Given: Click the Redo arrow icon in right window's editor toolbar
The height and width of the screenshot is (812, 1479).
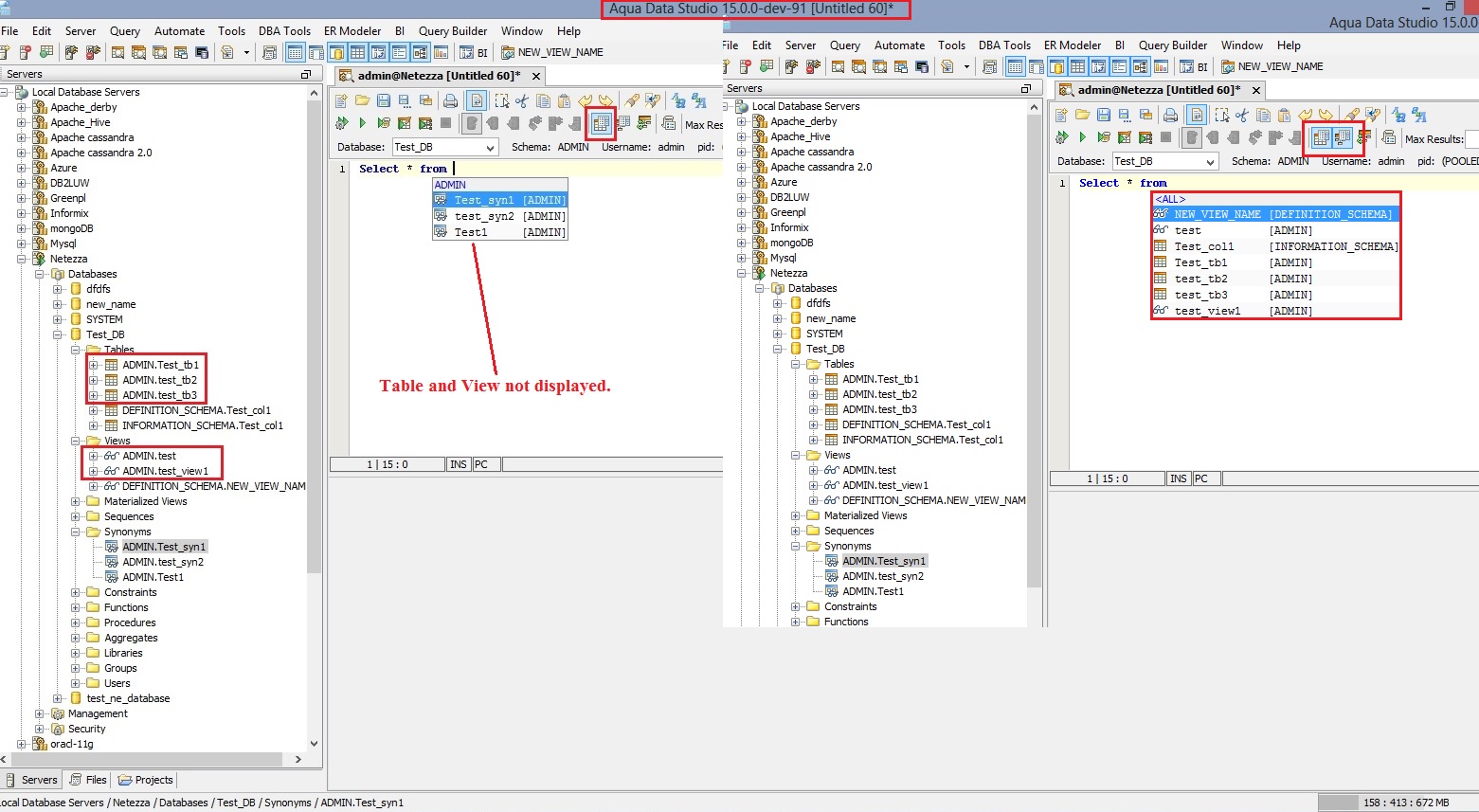Looking at the screenshot, I should [x=1326, y=115].
